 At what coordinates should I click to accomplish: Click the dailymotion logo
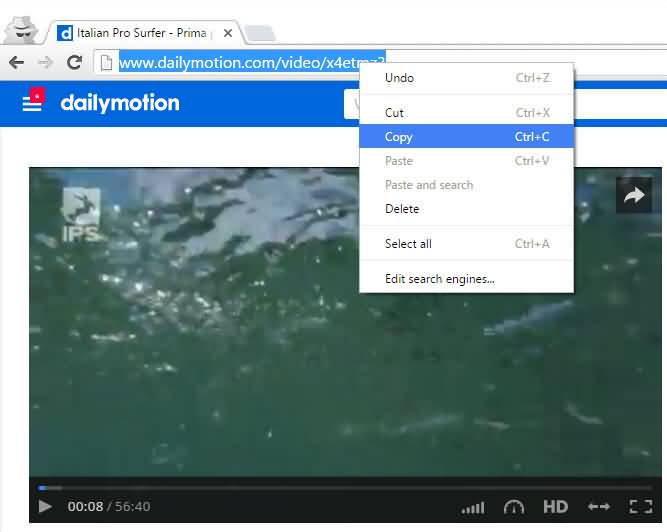pos(120,103)
